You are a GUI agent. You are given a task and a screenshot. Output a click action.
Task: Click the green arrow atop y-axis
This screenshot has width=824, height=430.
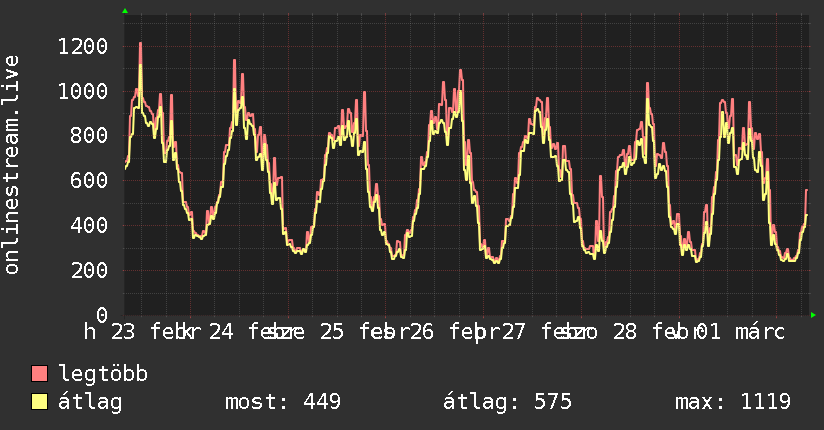(x=125, y=11)
